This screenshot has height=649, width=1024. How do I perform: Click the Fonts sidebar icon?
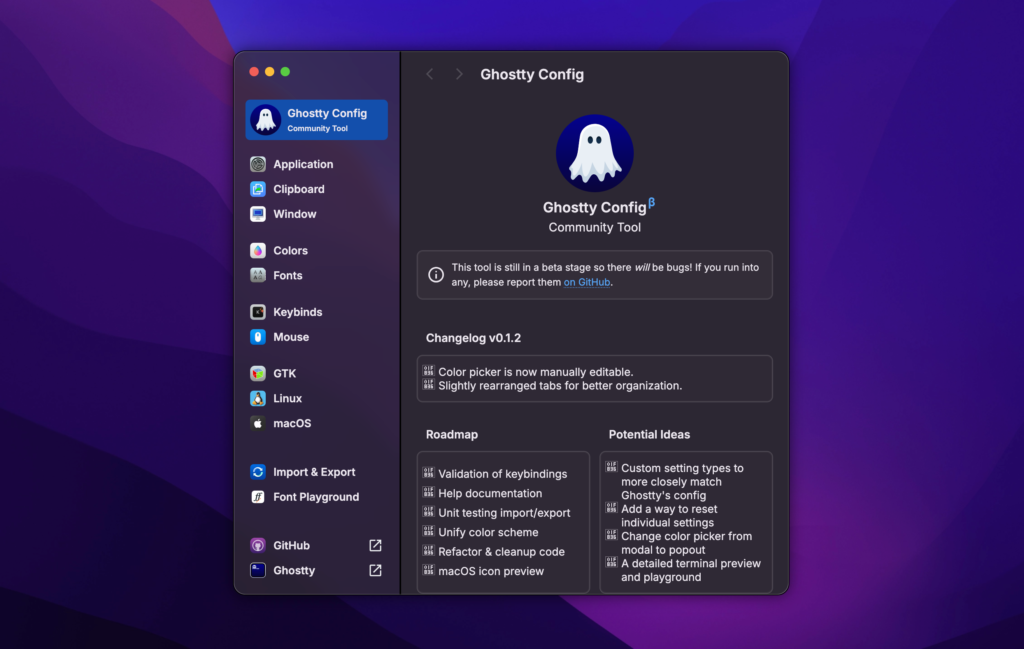258,276
